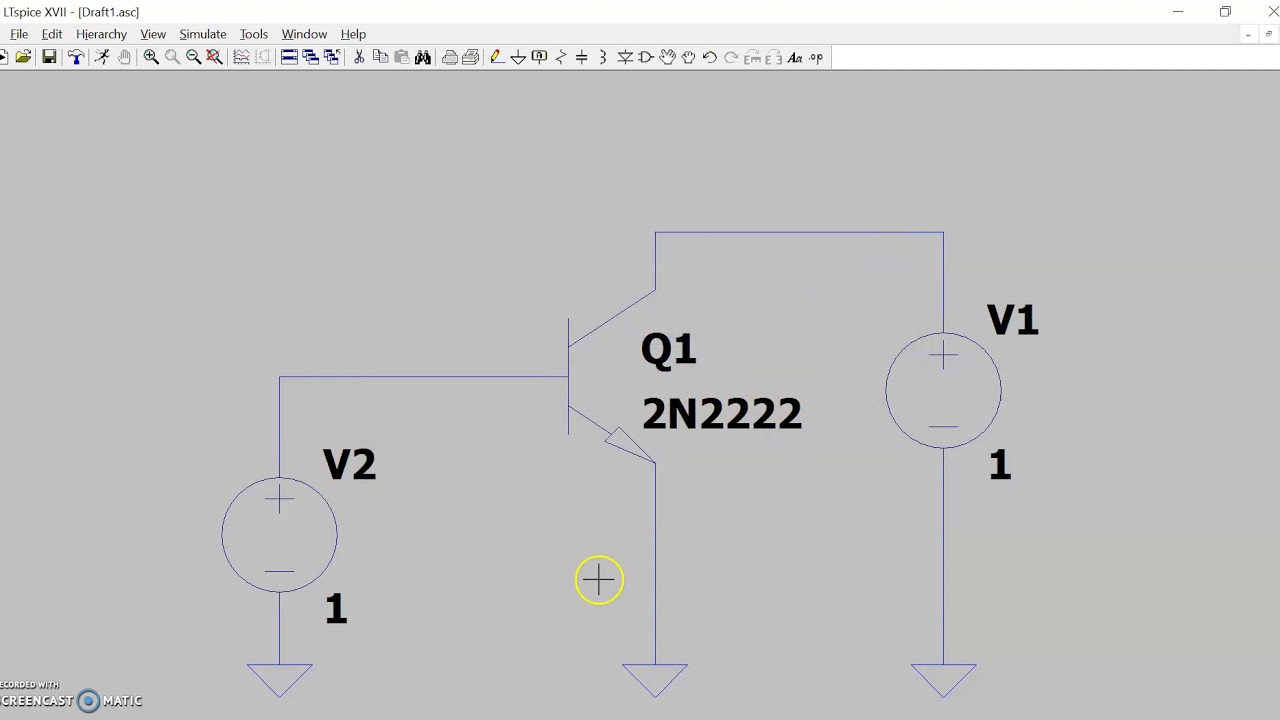The height and width of the screenshot is (720, 1280).
Task: Open the View menu
Action: 153,34
